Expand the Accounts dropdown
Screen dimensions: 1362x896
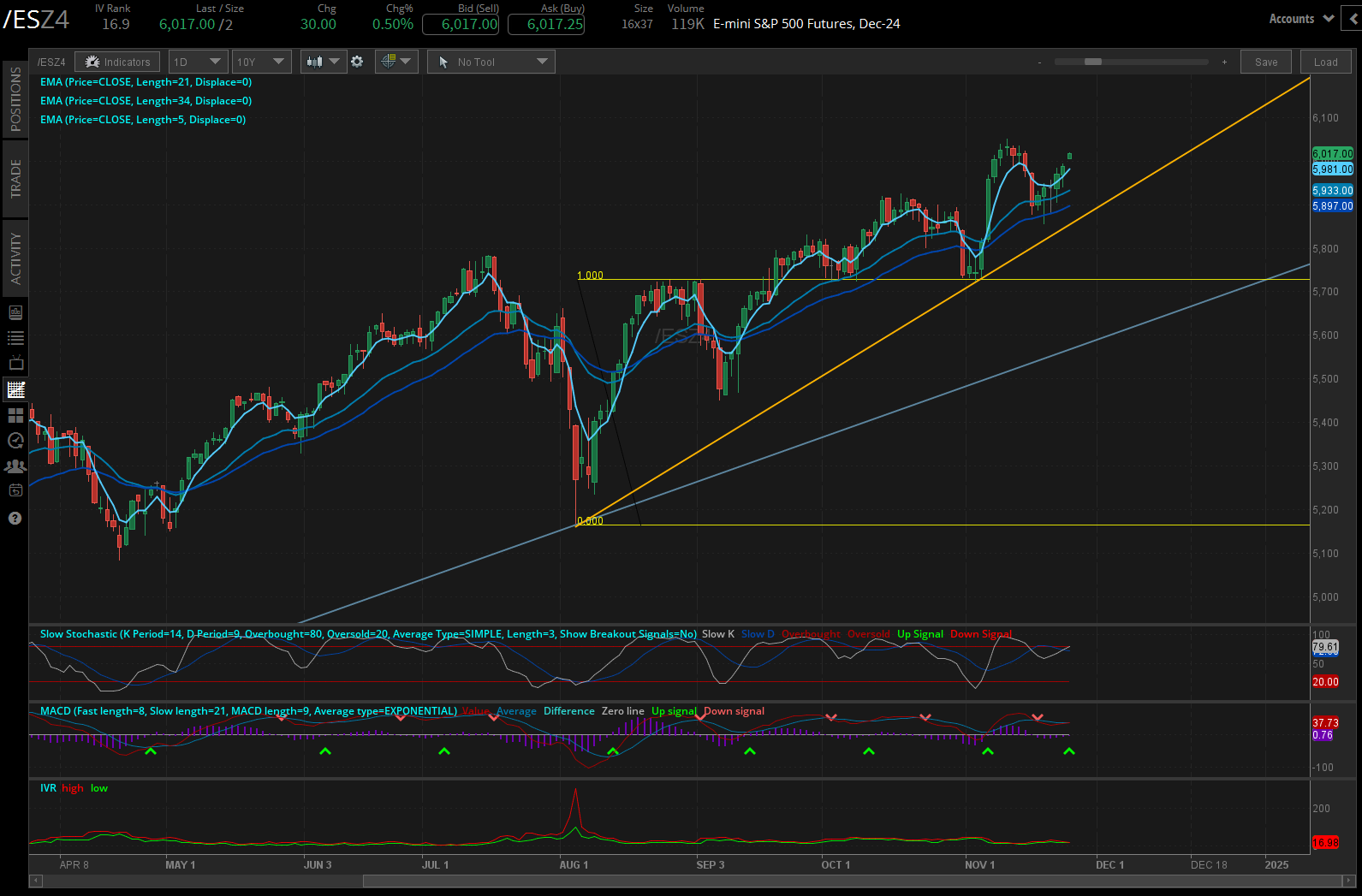(x=1301, y=19)
